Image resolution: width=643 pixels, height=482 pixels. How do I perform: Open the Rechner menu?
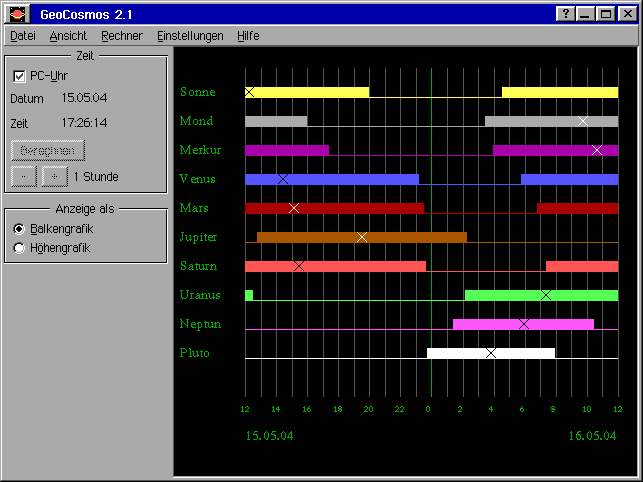tap(122, 35)
